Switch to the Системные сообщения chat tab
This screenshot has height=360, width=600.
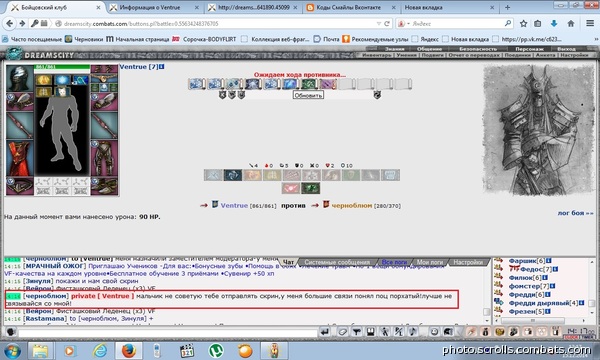[337, 262]
